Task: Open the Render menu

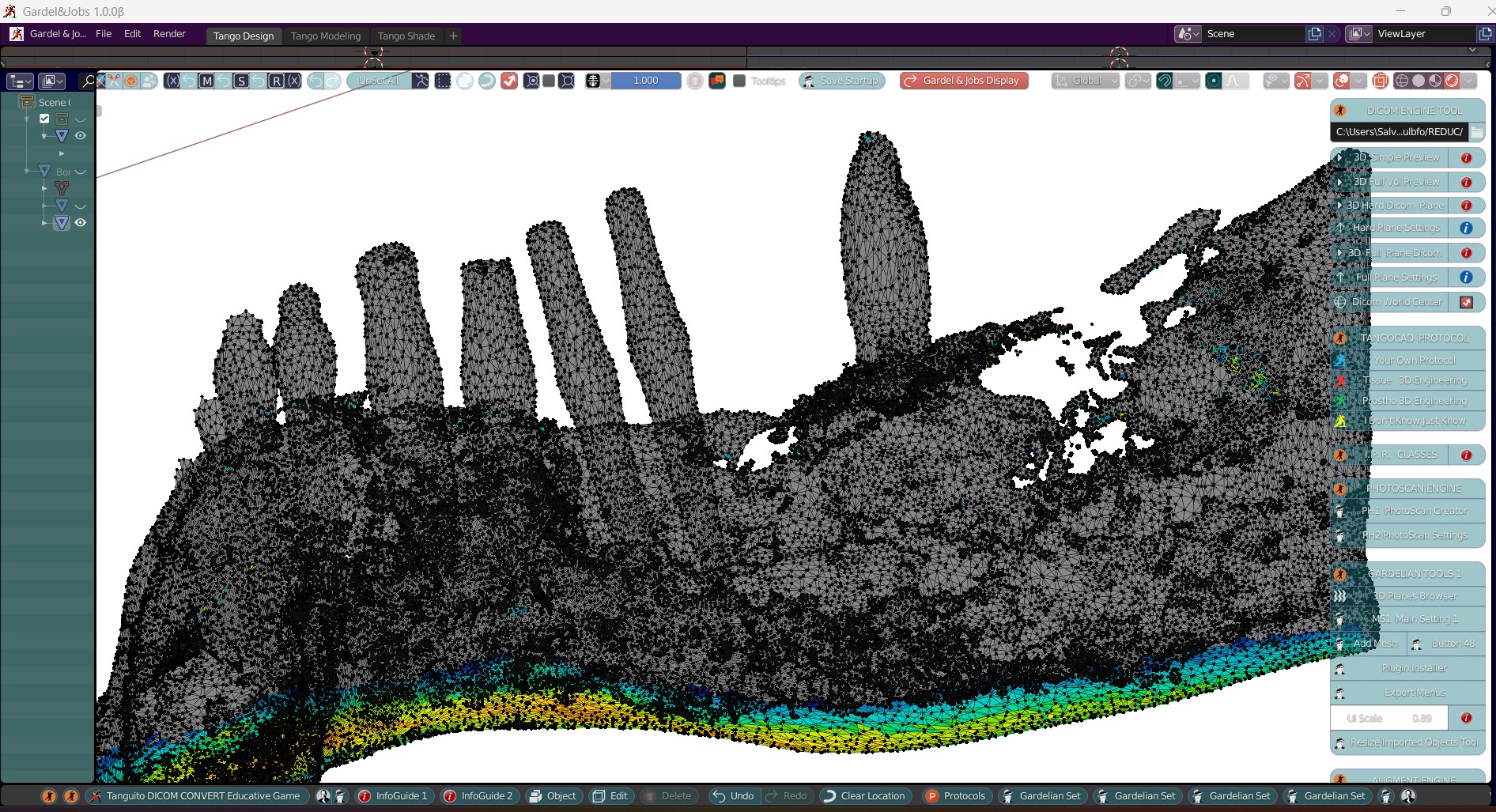Action: click(169, 34)
